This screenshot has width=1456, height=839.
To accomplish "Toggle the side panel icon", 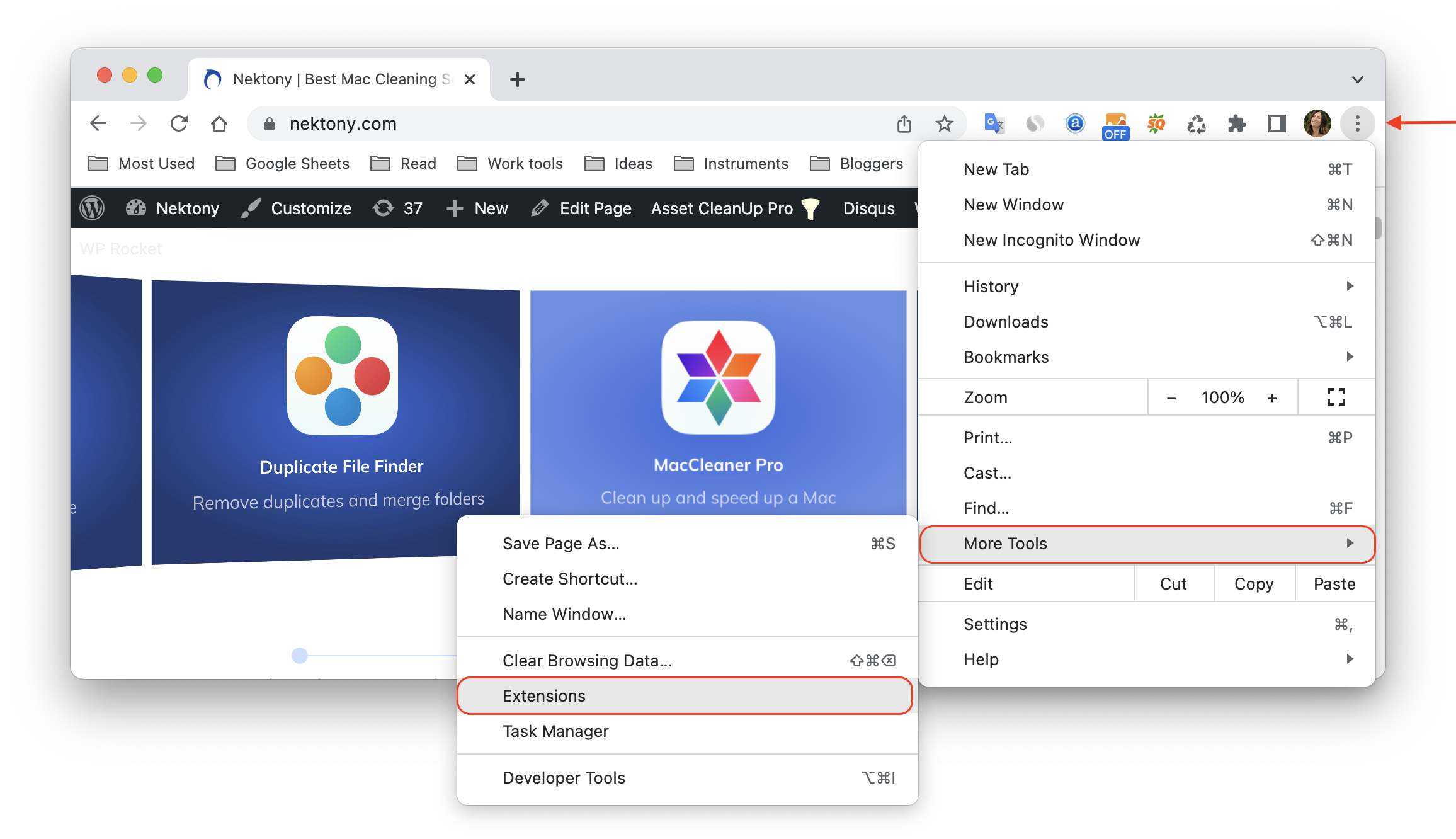I will [x=1277, y=123].
